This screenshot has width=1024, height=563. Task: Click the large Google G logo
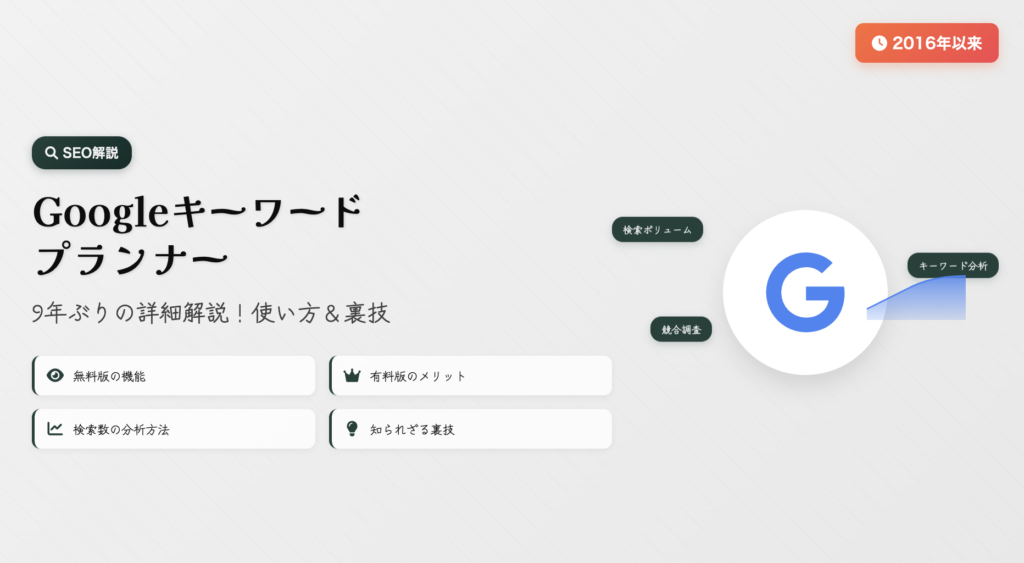(x=805, y=292)
